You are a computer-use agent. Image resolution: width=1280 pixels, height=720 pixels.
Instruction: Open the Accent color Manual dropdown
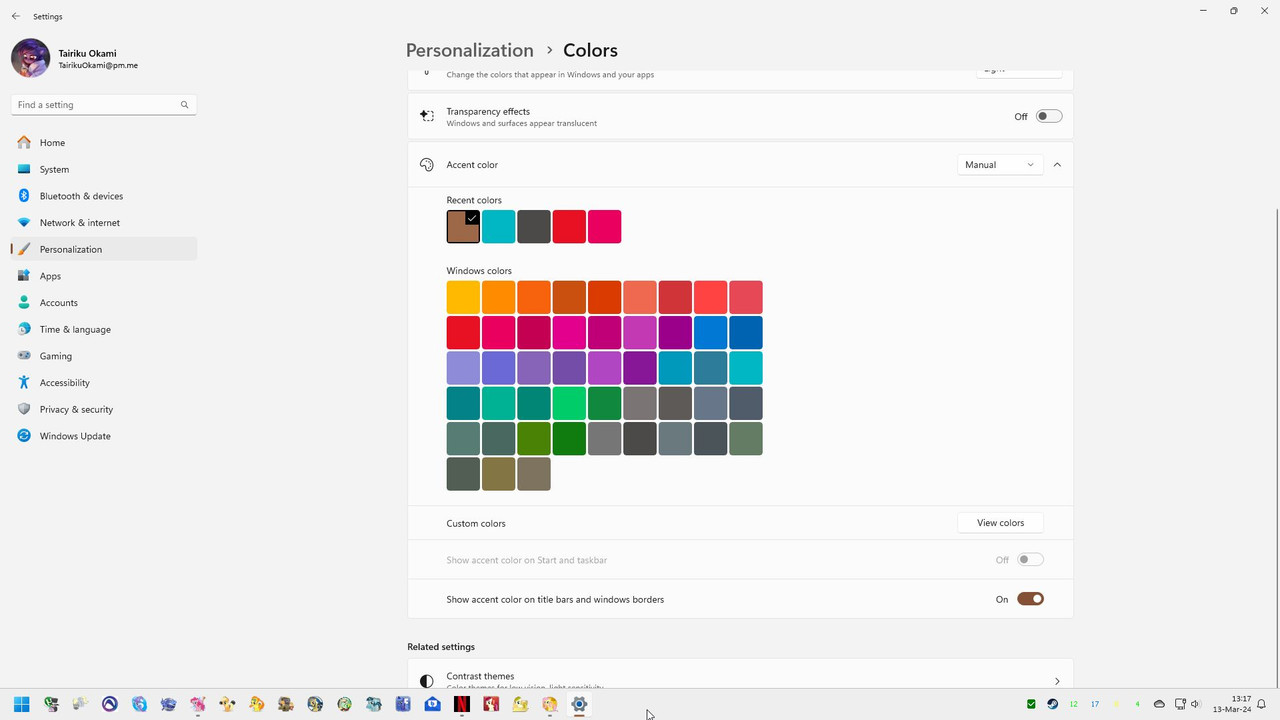(1000, 165)
